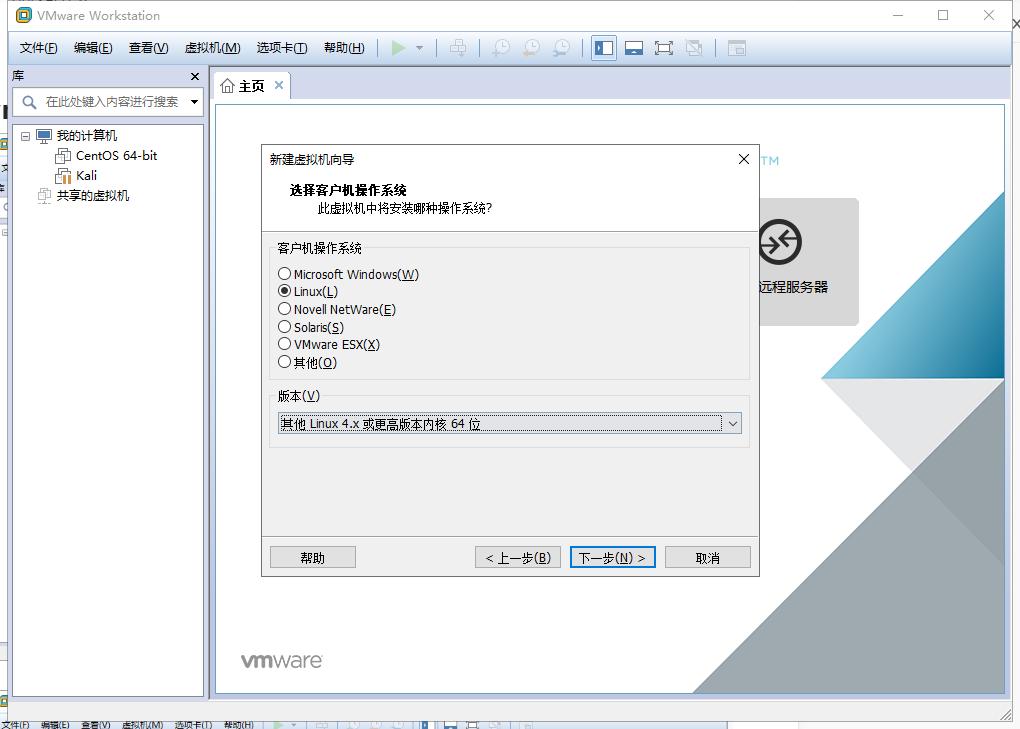Image resolution: width=1020 pixels, height=729 pixels.
Task: Select CentOS 64-bit in library tree
Action: [116, 156]
